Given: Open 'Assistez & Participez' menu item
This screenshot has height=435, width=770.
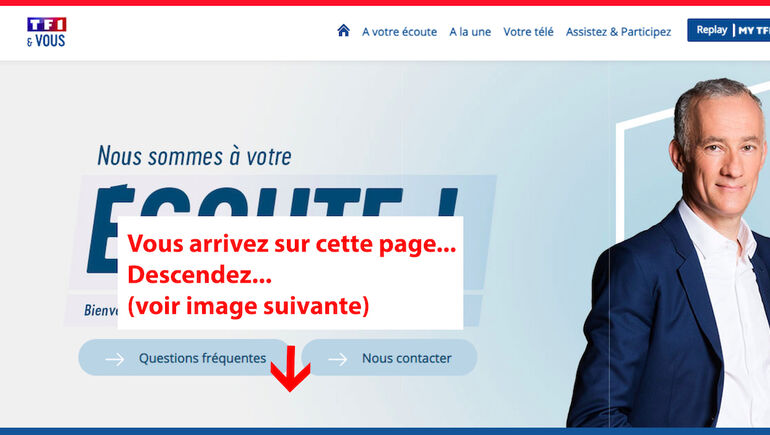Looking at the screenshot, I should 618,32.
